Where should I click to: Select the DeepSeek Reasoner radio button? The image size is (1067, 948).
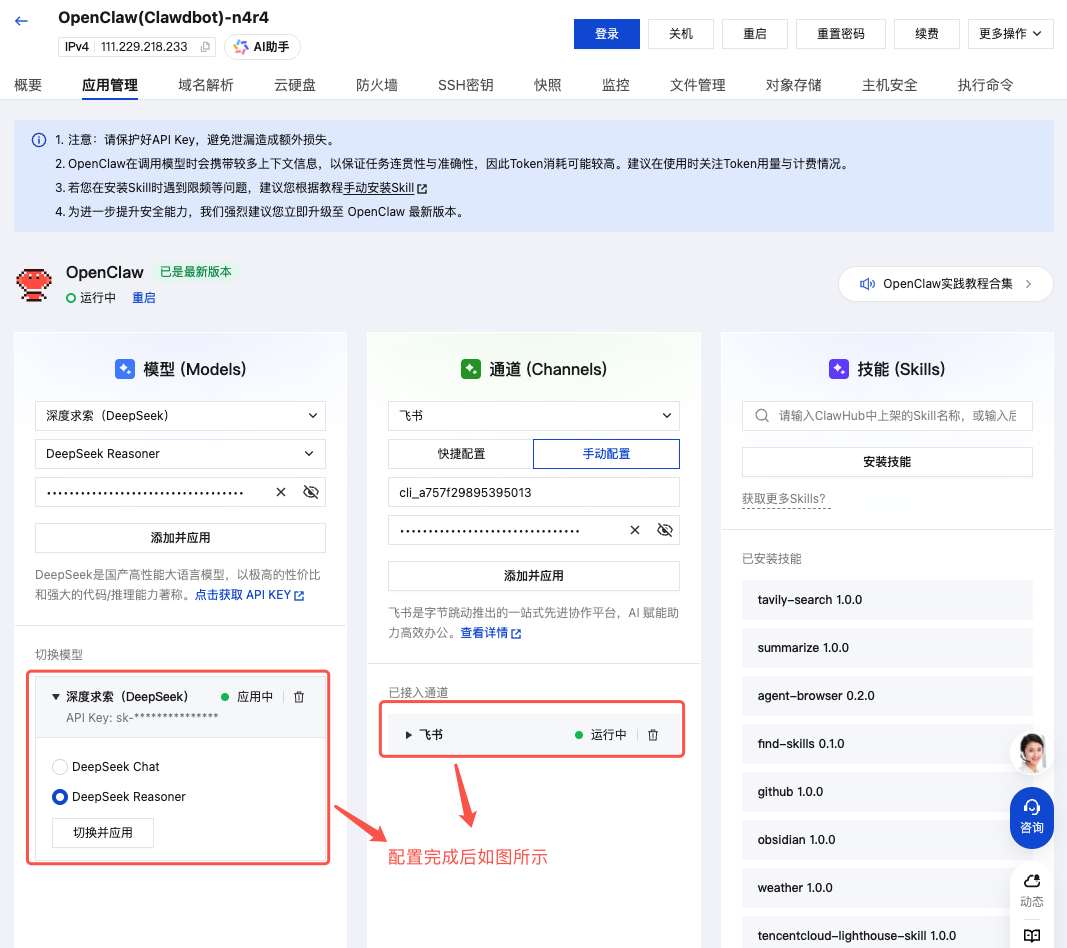coord(60,797)
